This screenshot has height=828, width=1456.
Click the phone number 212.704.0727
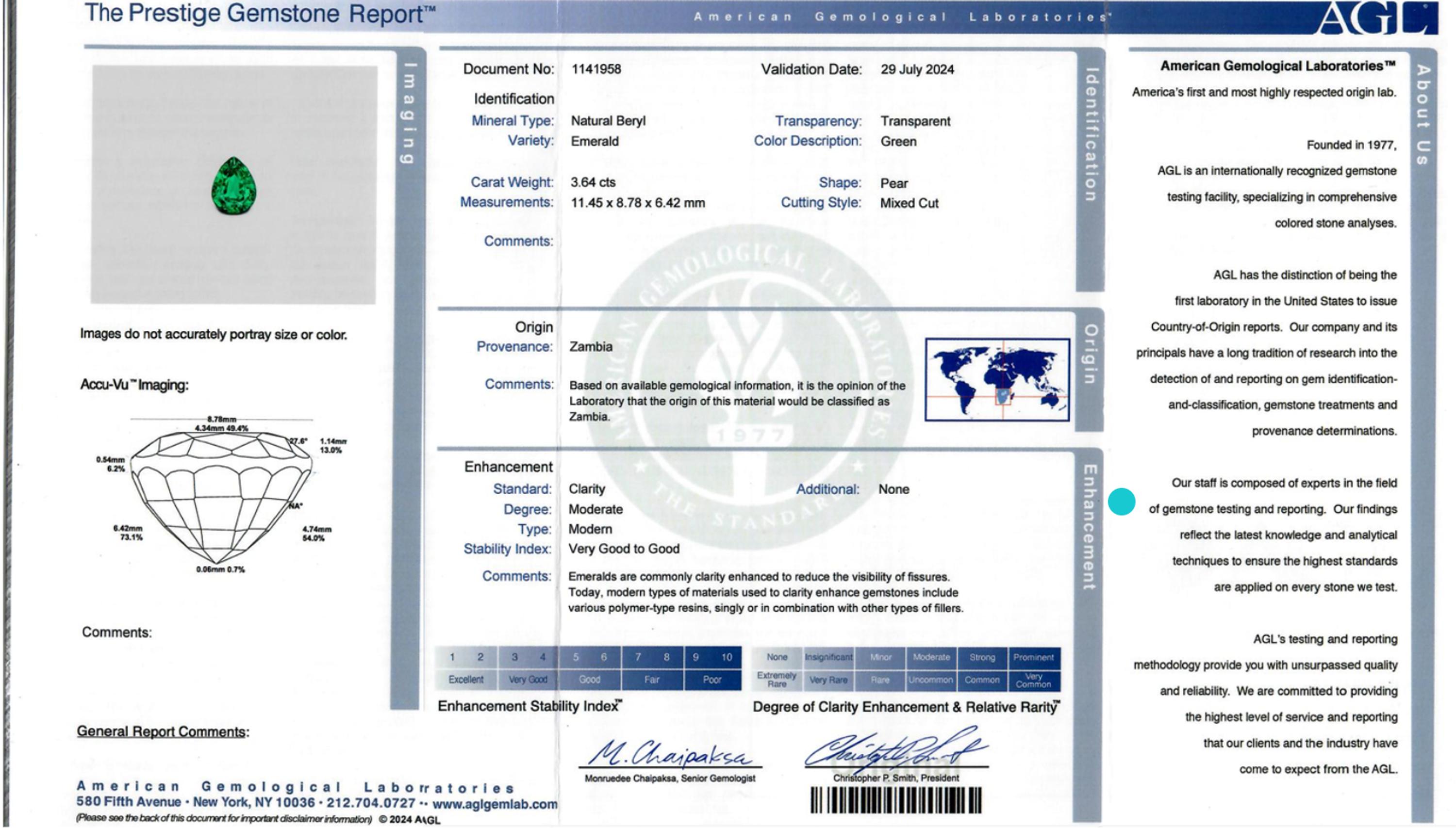click(370, 803)
